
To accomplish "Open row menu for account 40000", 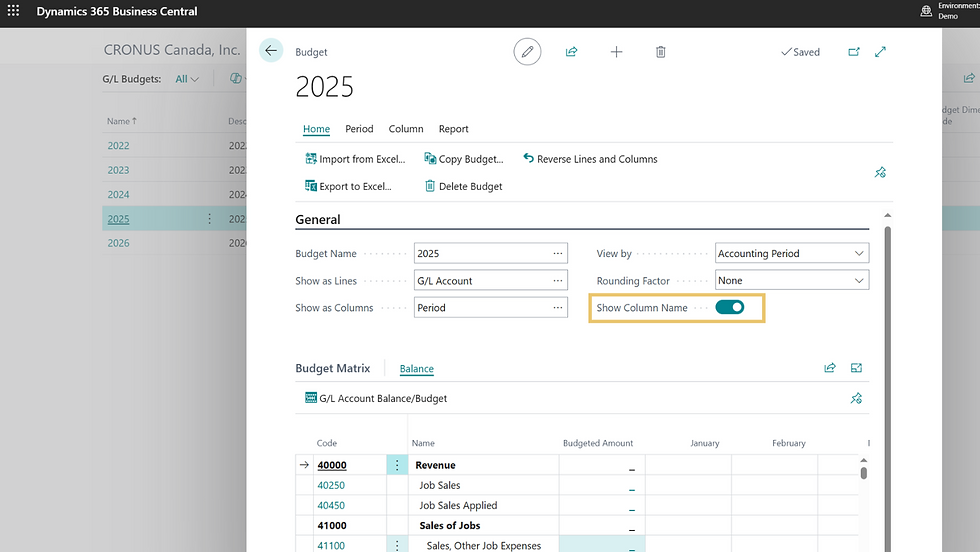I will point(397,465).
